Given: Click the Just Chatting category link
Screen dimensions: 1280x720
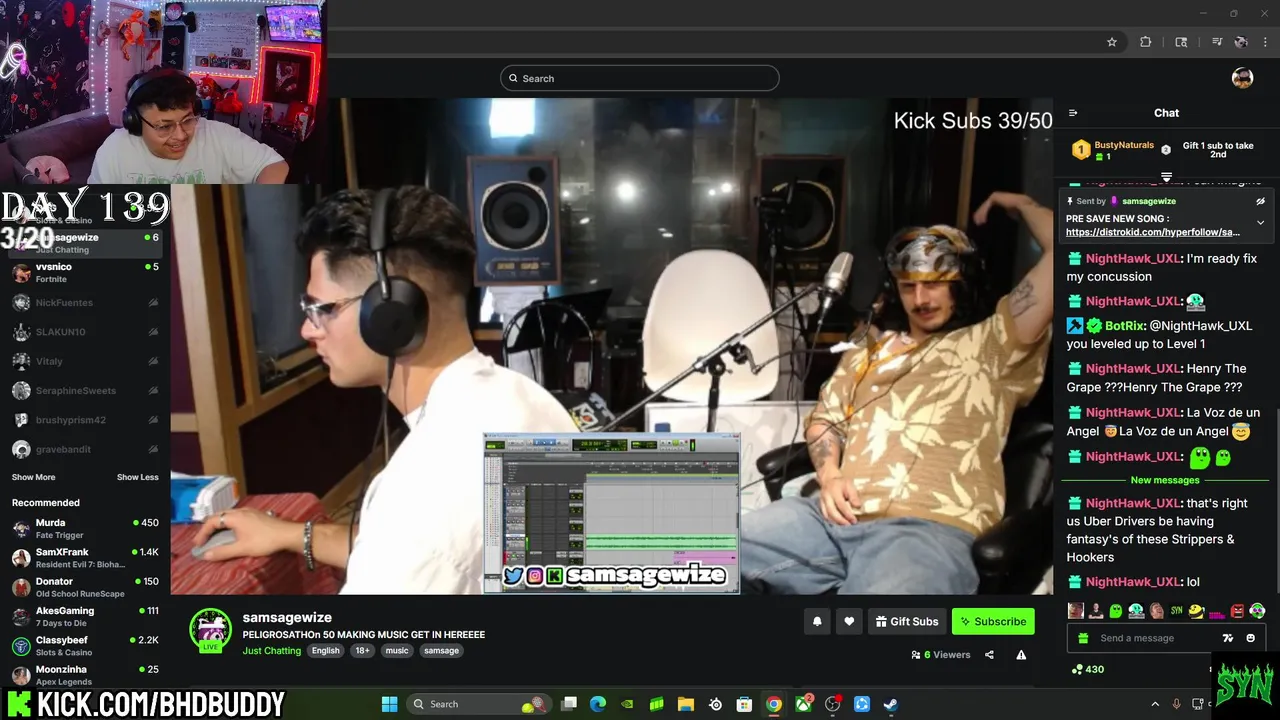Looking at the screenshot, I should (x=272, y=650).
